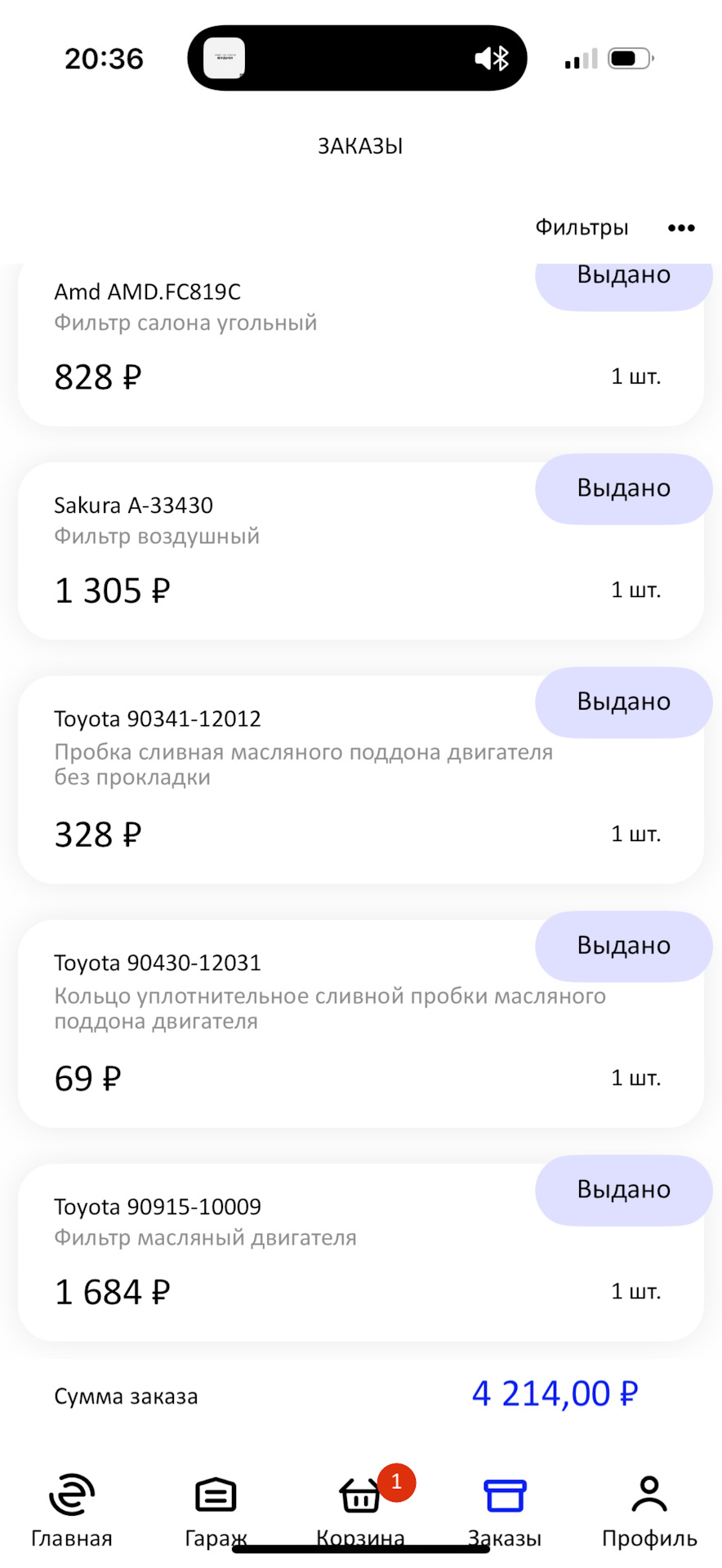Tap Выдано status on Toyota 90430-12031
Screen dimensions: 722x1568
click(623, 946)
